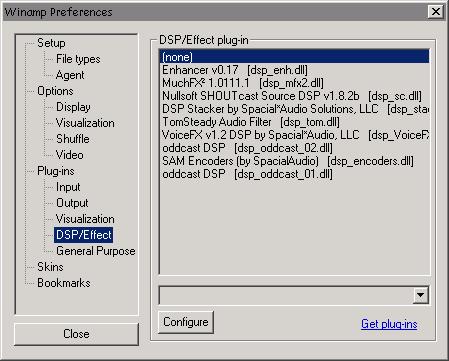Viewport: 449px width, 361px height.
Task: Open Output plug-ins page
Action: pyautogui.click(x=72, y=203)
